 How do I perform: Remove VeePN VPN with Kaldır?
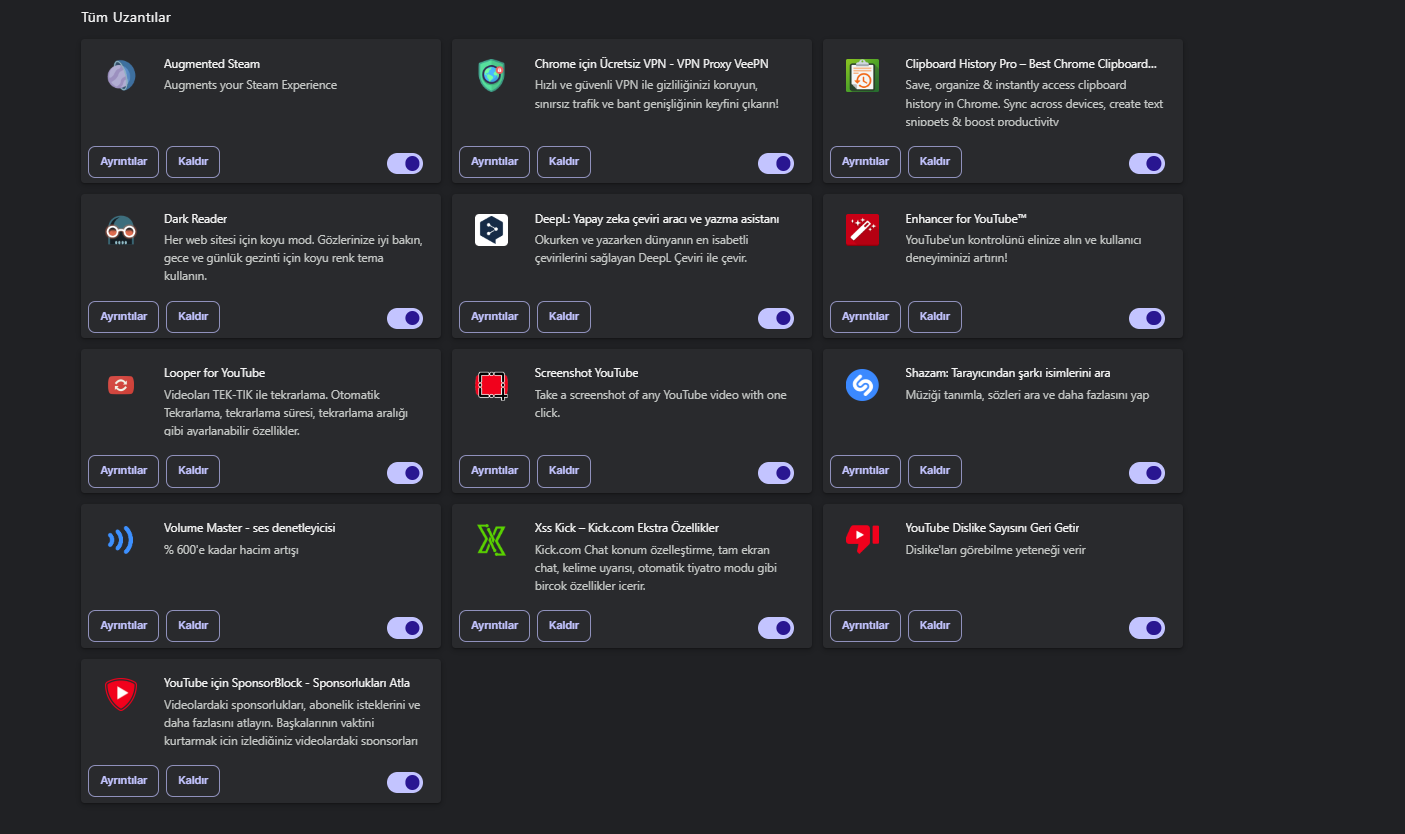(x=564, y=162)
